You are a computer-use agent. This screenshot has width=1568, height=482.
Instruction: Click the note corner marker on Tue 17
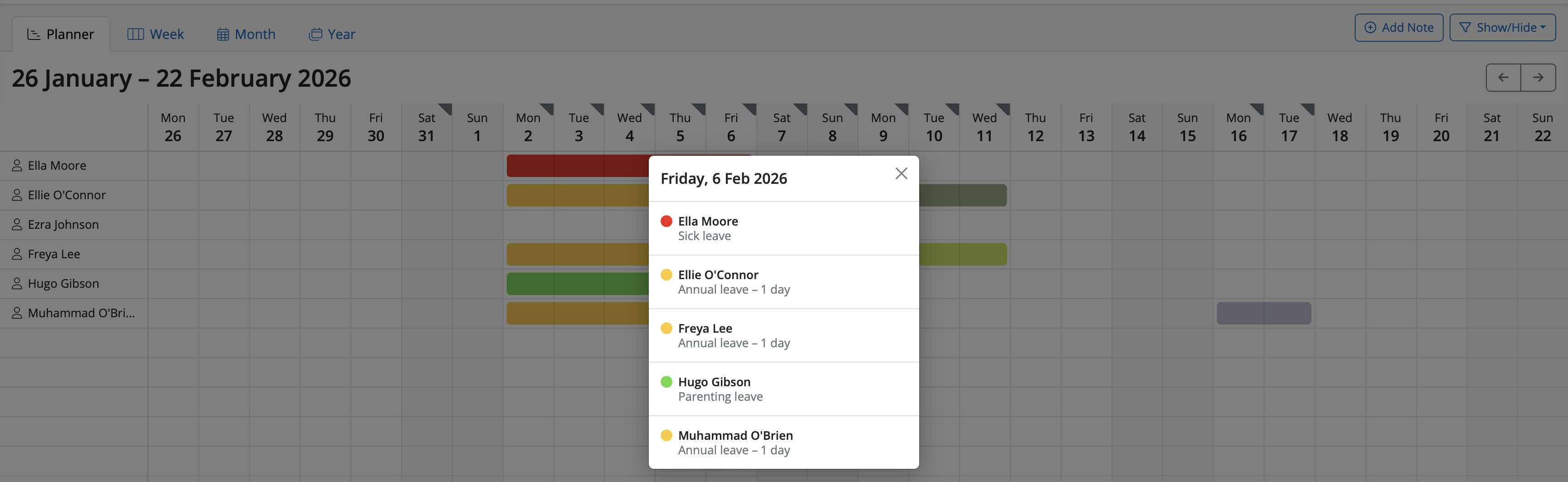tap(1308, 108)
